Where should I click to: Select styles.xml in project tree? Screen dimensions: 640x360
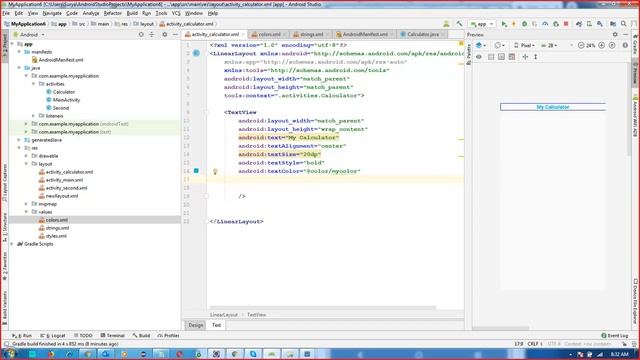click(56, 236)
